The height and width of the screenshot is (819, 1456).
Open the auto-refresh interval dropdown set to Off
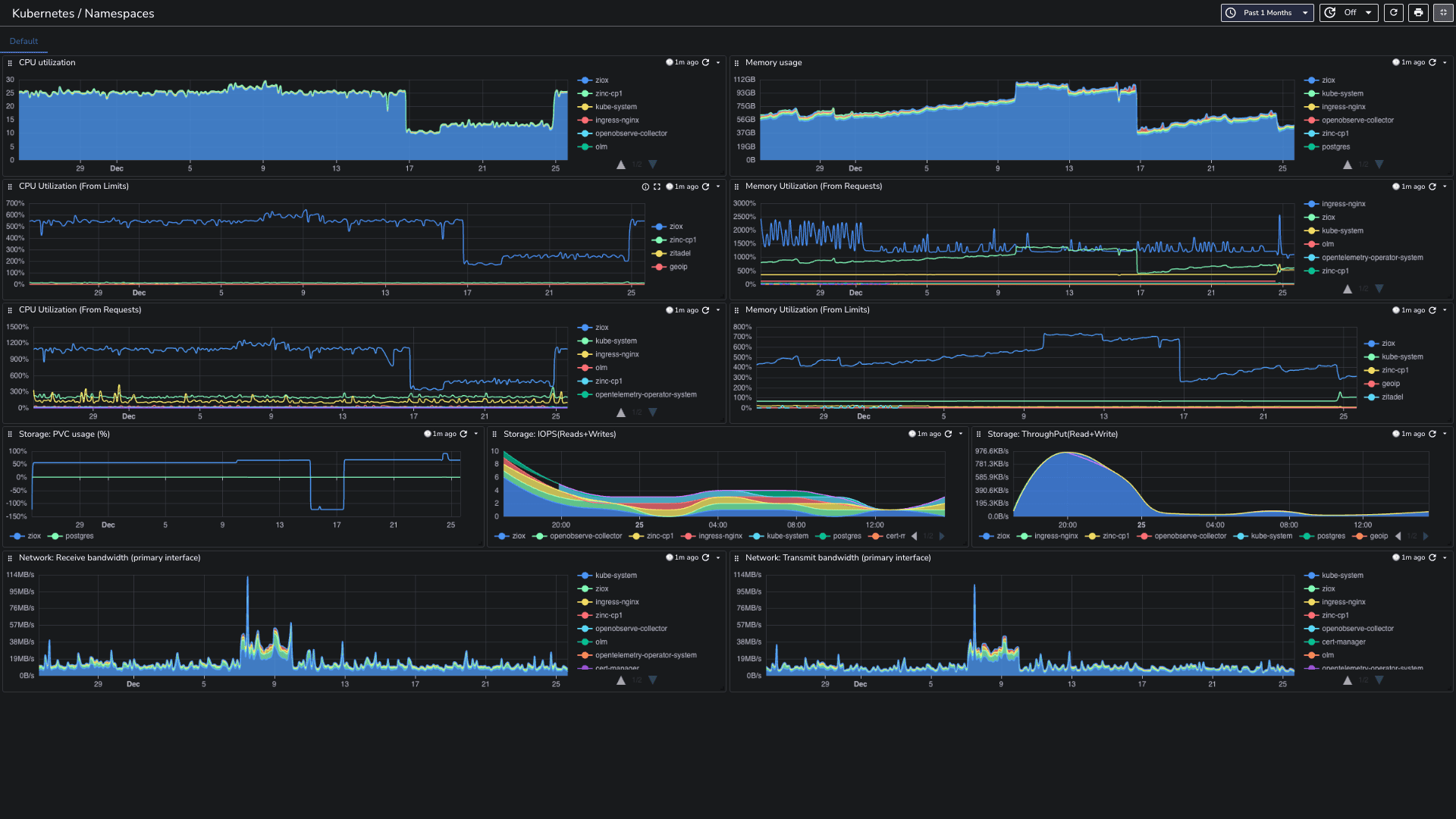[x=1350, y=13]
